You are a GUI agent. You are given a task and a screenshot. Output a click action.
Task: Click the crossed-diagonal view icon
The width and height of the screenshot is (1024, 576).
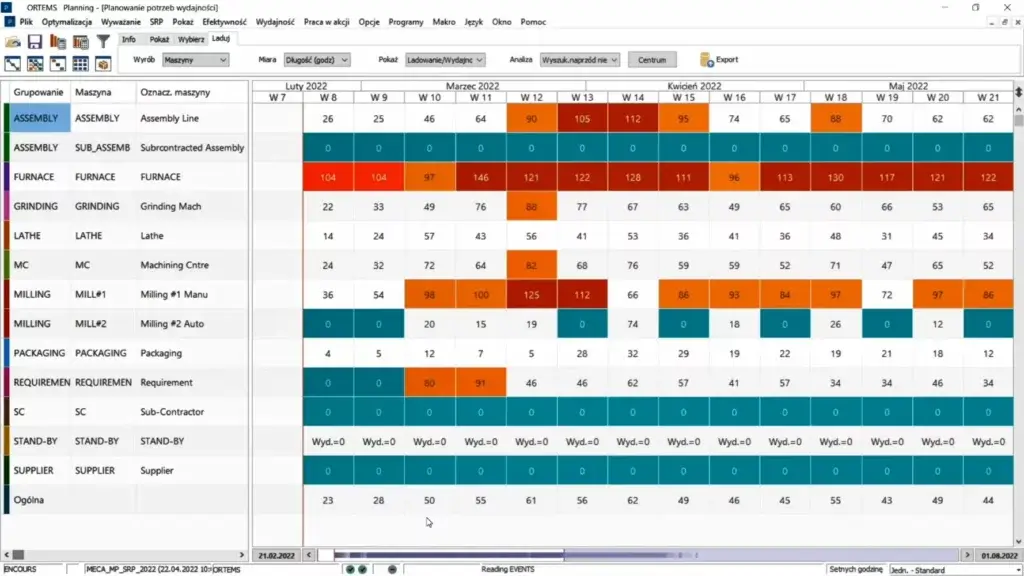pos(36,64)
